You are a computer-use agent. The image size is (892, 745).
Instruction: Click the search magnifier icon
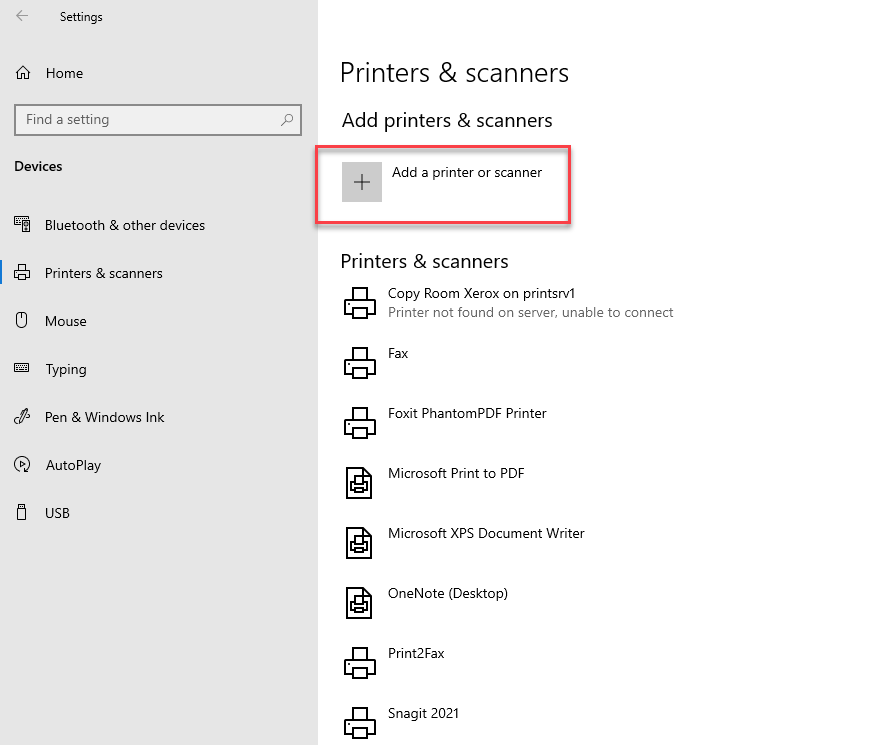[x=287, y=120]
